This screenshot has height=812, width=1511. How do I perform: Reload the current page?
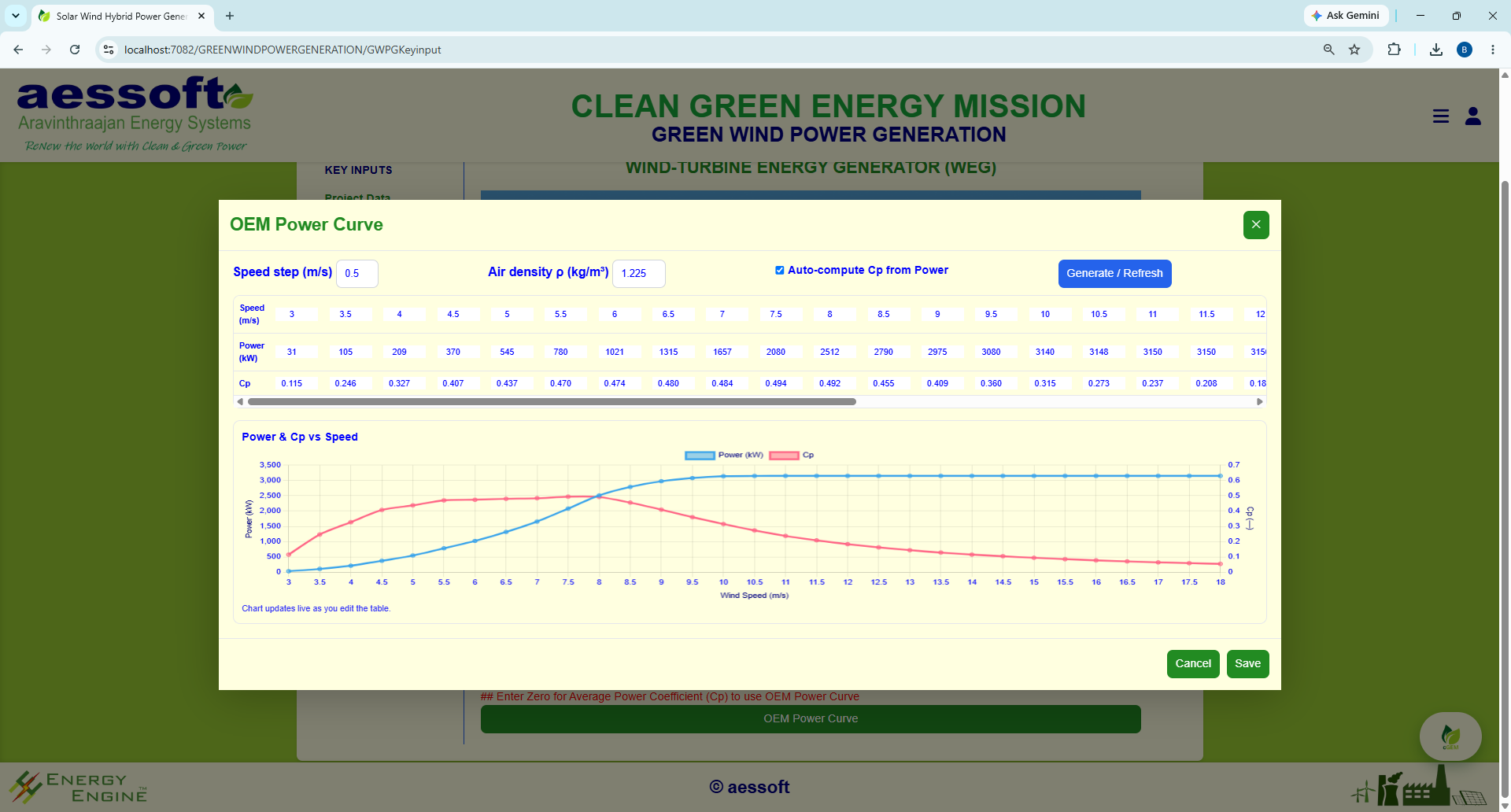[x=75, y=50]
